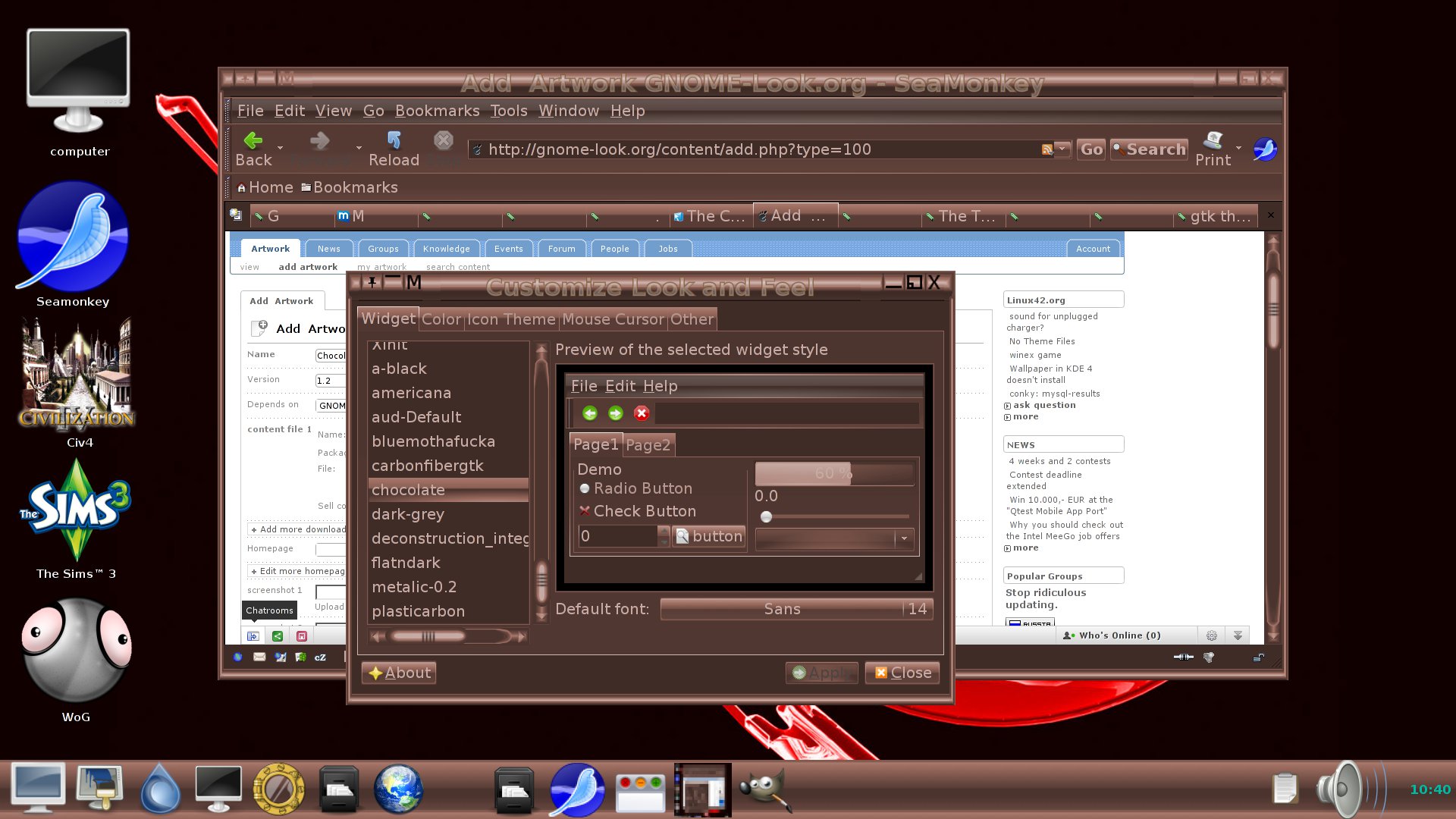Click the new tab icon in the tab strip

click(236, 215)
